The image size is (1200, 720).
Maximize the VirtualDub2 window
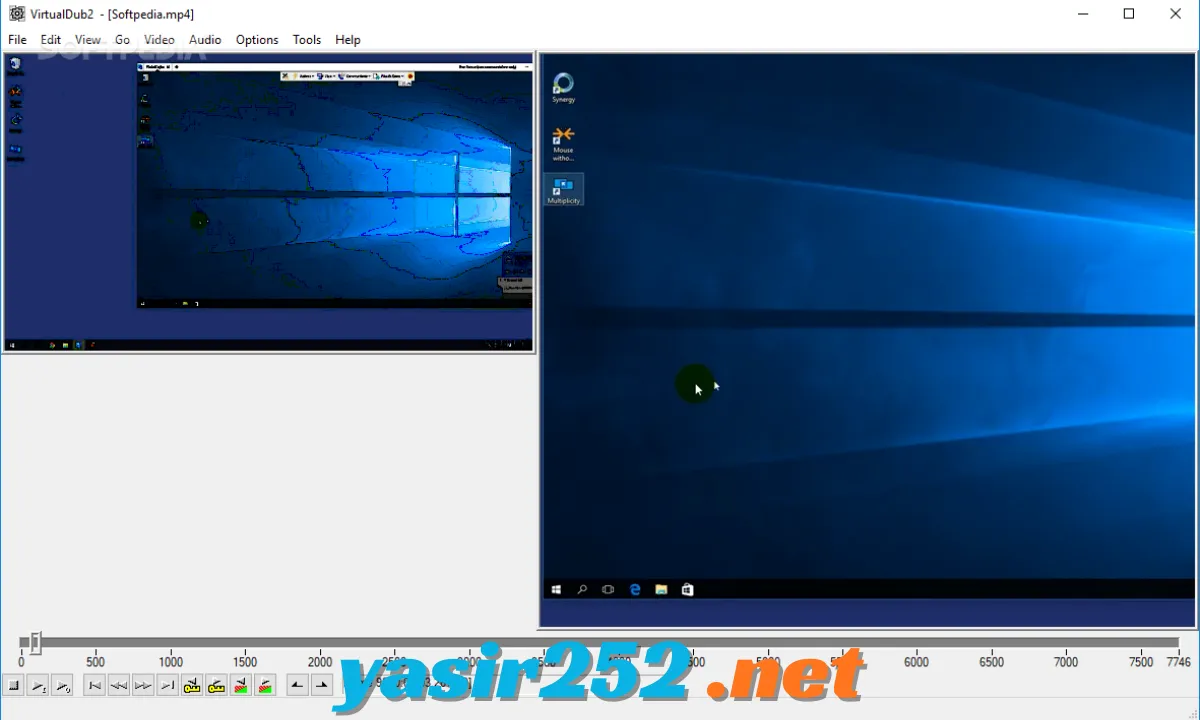(1129, 14)
